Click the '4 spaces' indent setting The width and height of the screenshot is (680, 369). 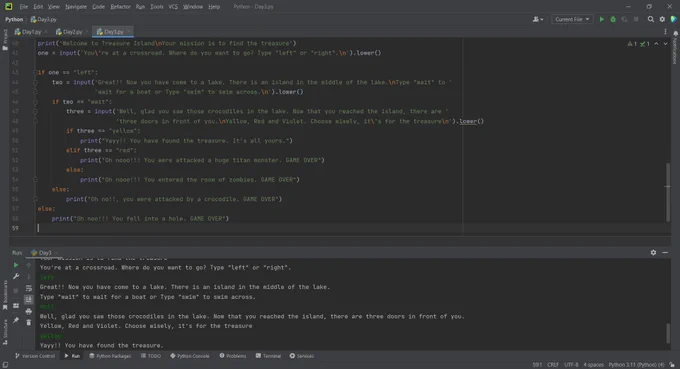click(x=593, y=365)
